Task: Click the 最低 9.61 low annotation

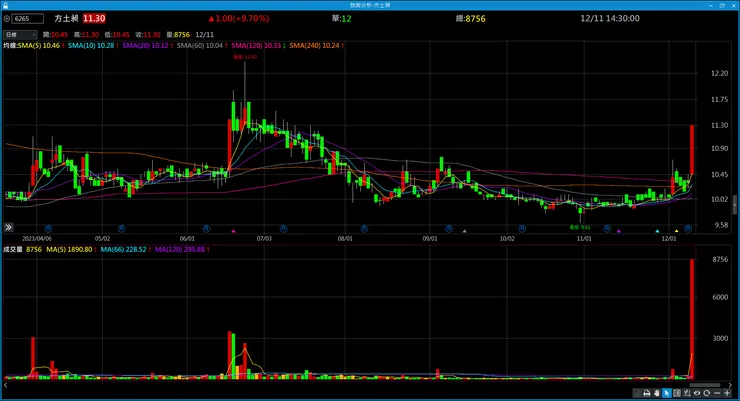Action: [x=580, y=227]
